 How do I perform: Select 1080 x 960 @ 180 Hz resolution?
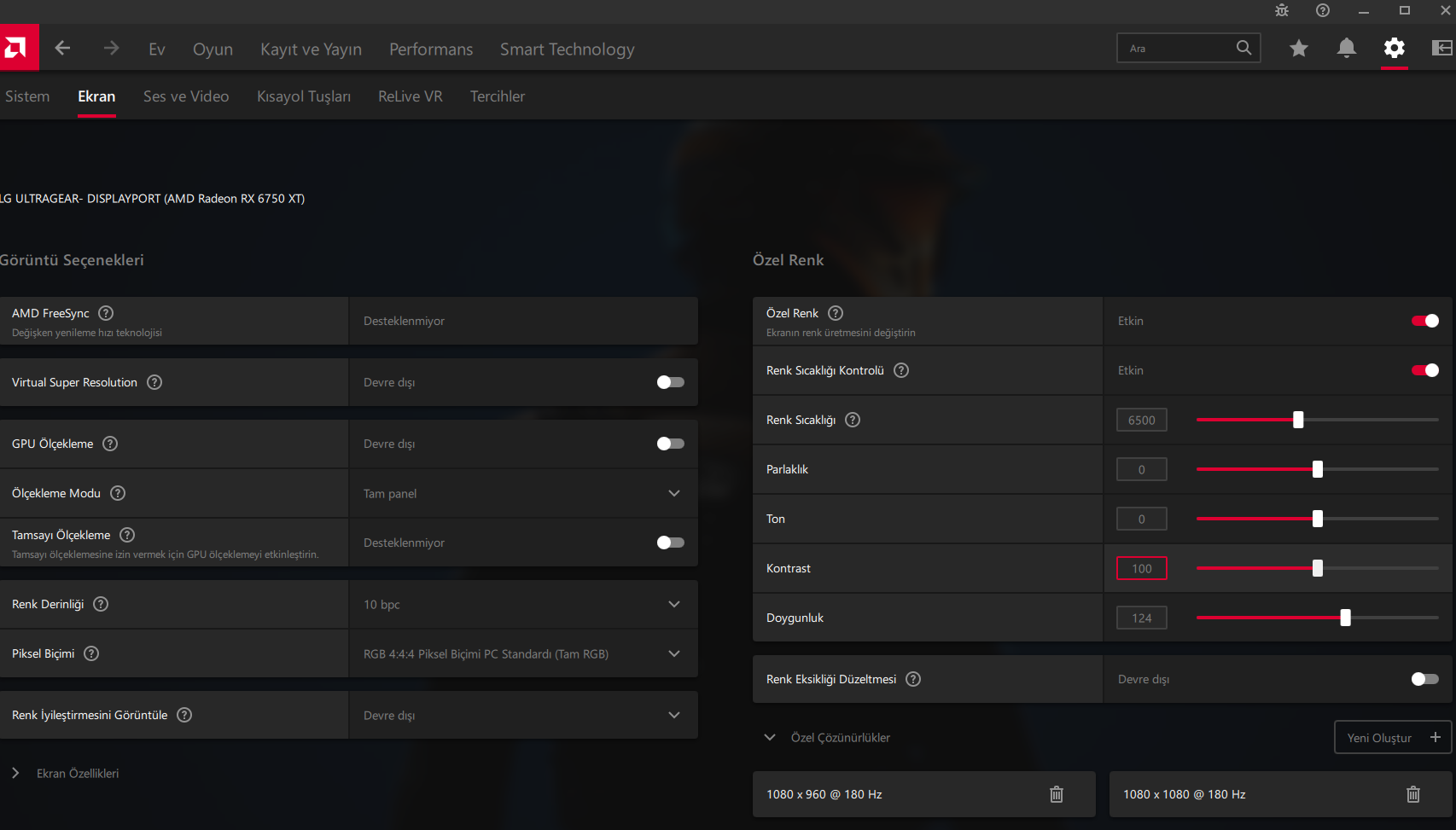(924, 794)
